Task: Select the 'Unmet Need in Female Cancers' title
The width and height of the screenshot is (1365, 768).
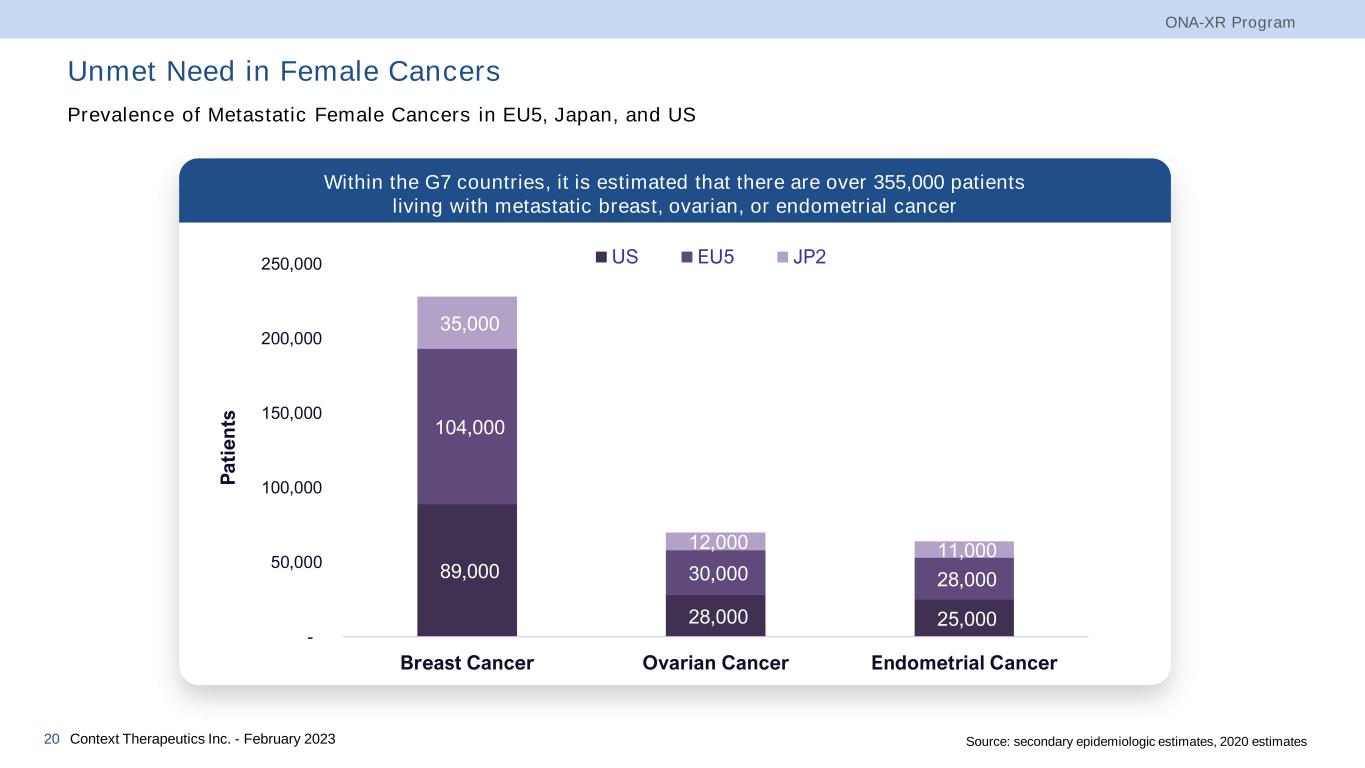Action: coord(284,72)
